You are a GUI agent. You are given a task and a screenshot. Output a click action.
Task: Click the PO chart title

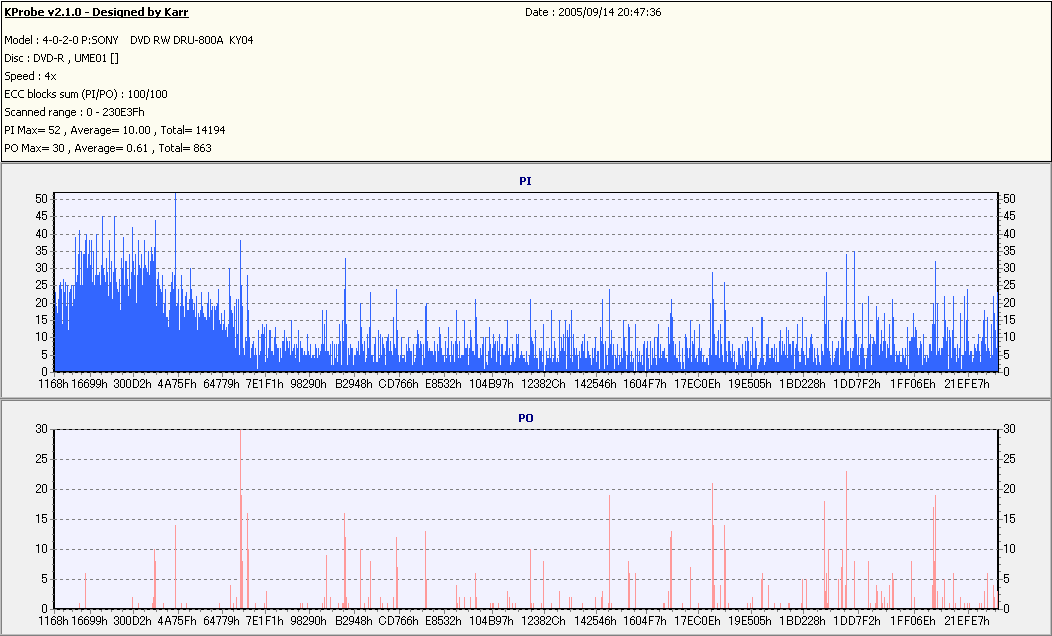525,417
